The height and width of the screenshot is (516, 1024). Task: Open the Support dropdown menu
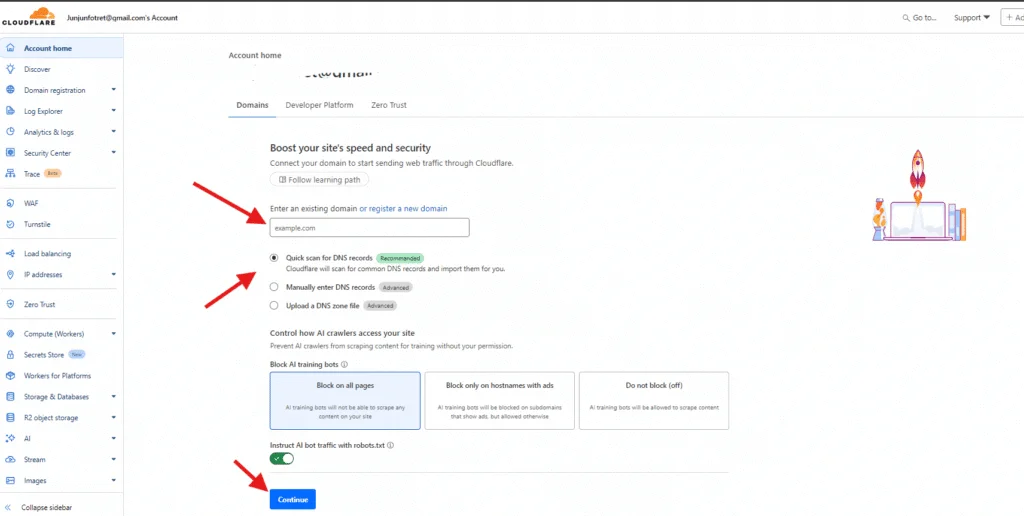tap(972, 18)
